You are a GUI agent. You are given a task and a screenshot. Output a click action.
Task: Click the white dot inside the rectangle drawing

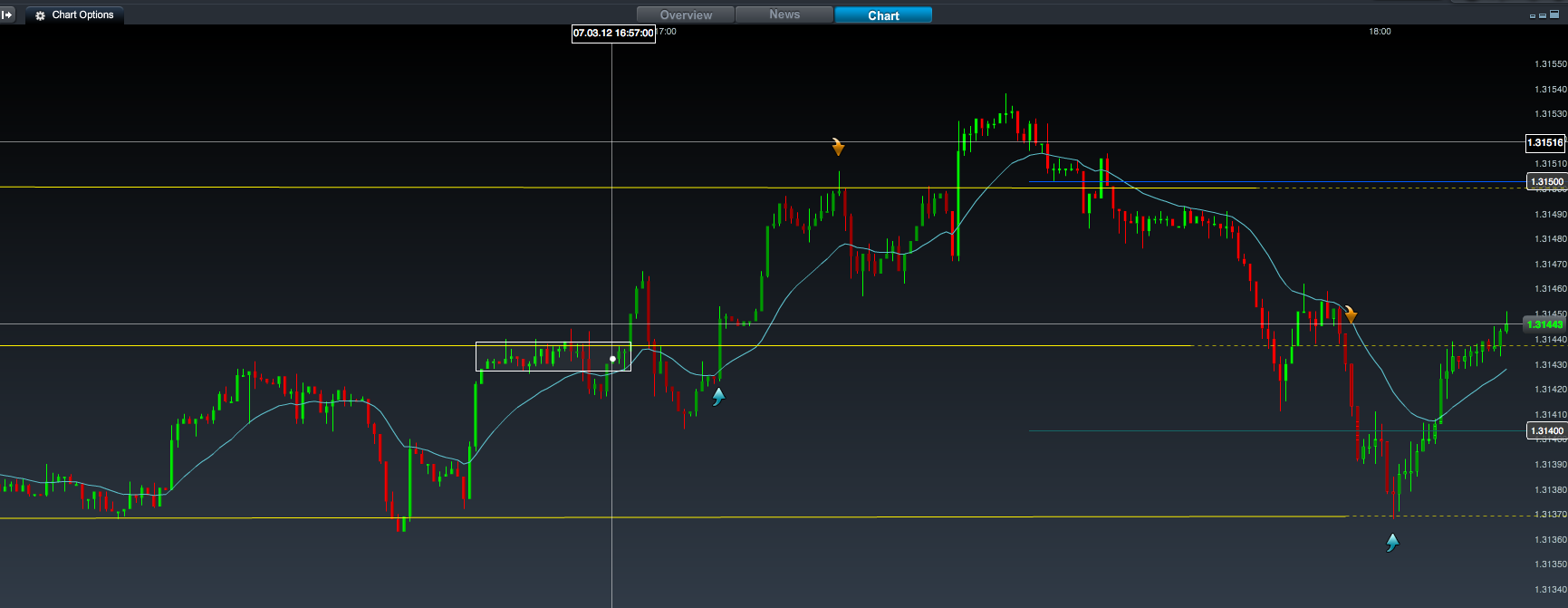coord(613,360)
